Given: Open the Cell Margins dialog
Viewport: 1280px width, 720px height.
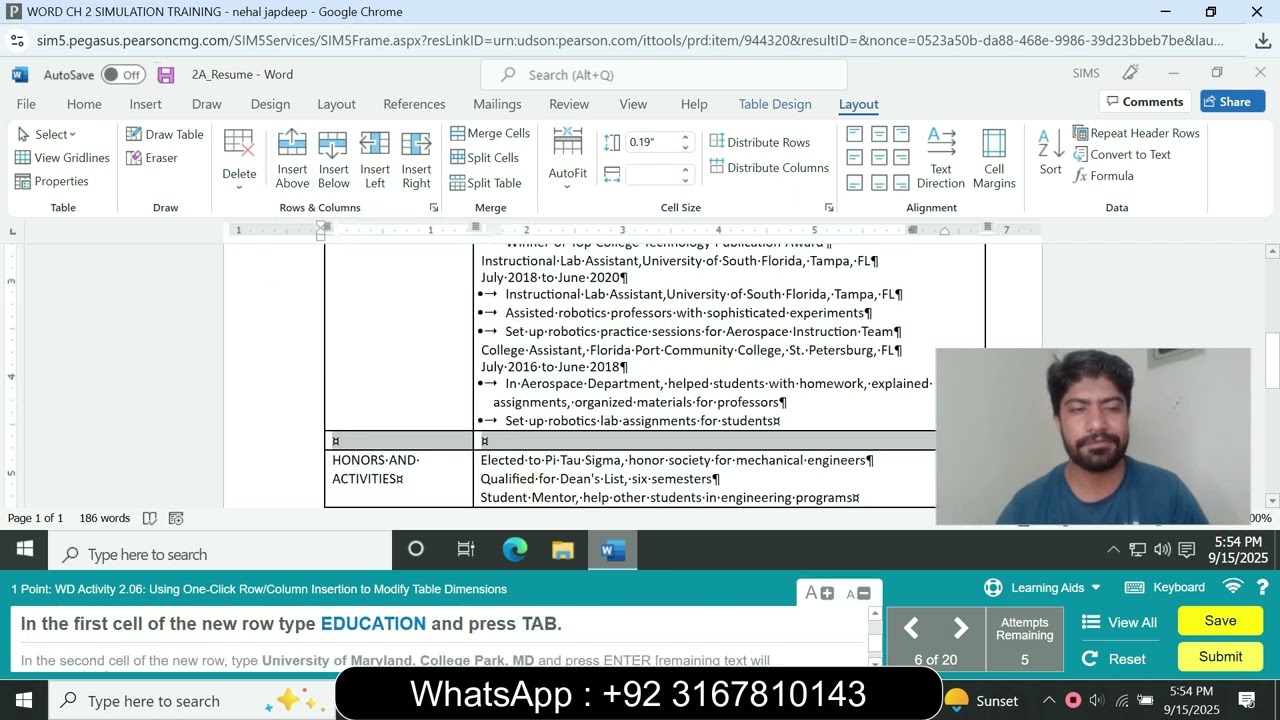Looking at the screenshot, I should tap(993, 159).
